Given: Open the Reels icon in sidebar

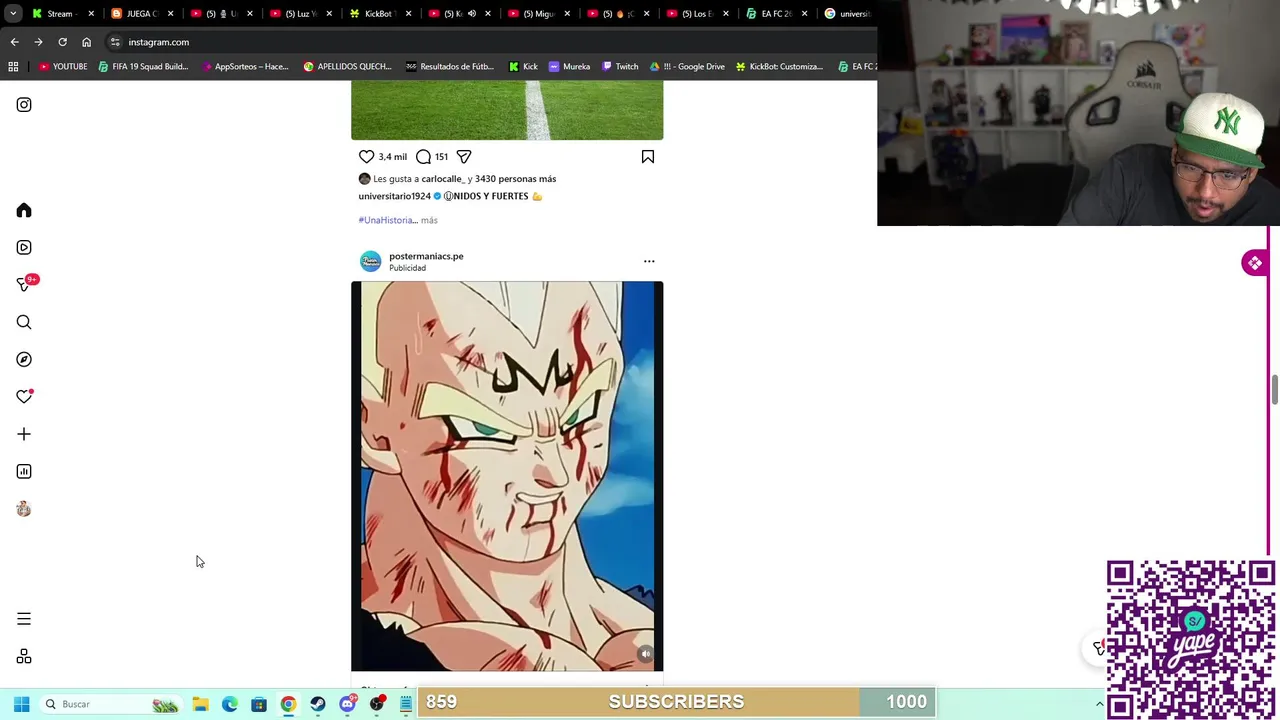Looking at the screenshot, I should click(x=24, y=247).
